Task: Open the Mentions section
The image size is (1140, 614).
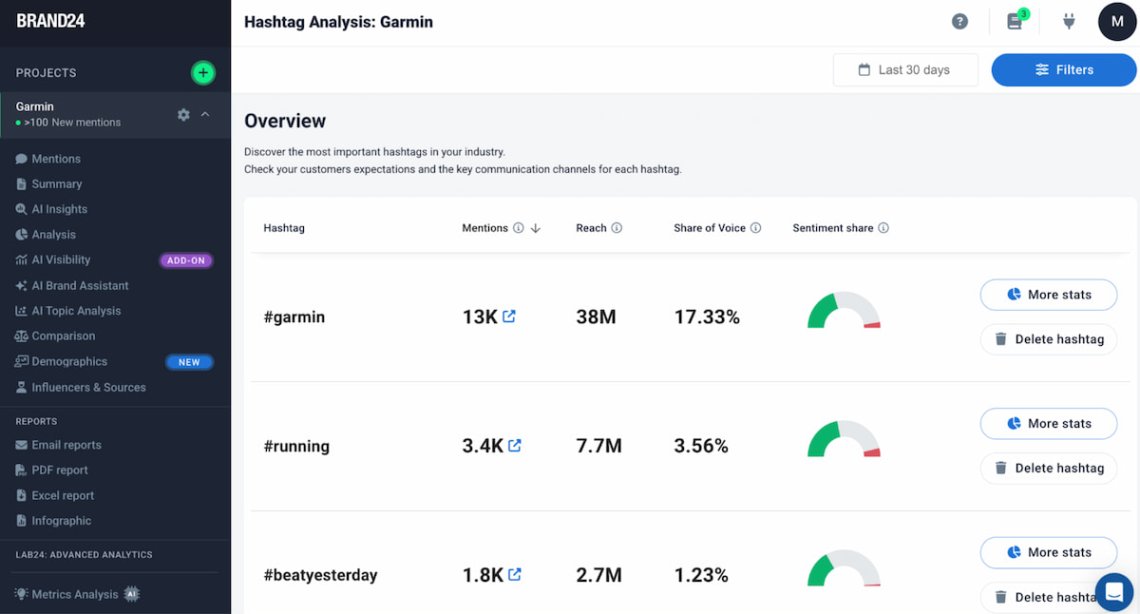Action: (53, 158)
